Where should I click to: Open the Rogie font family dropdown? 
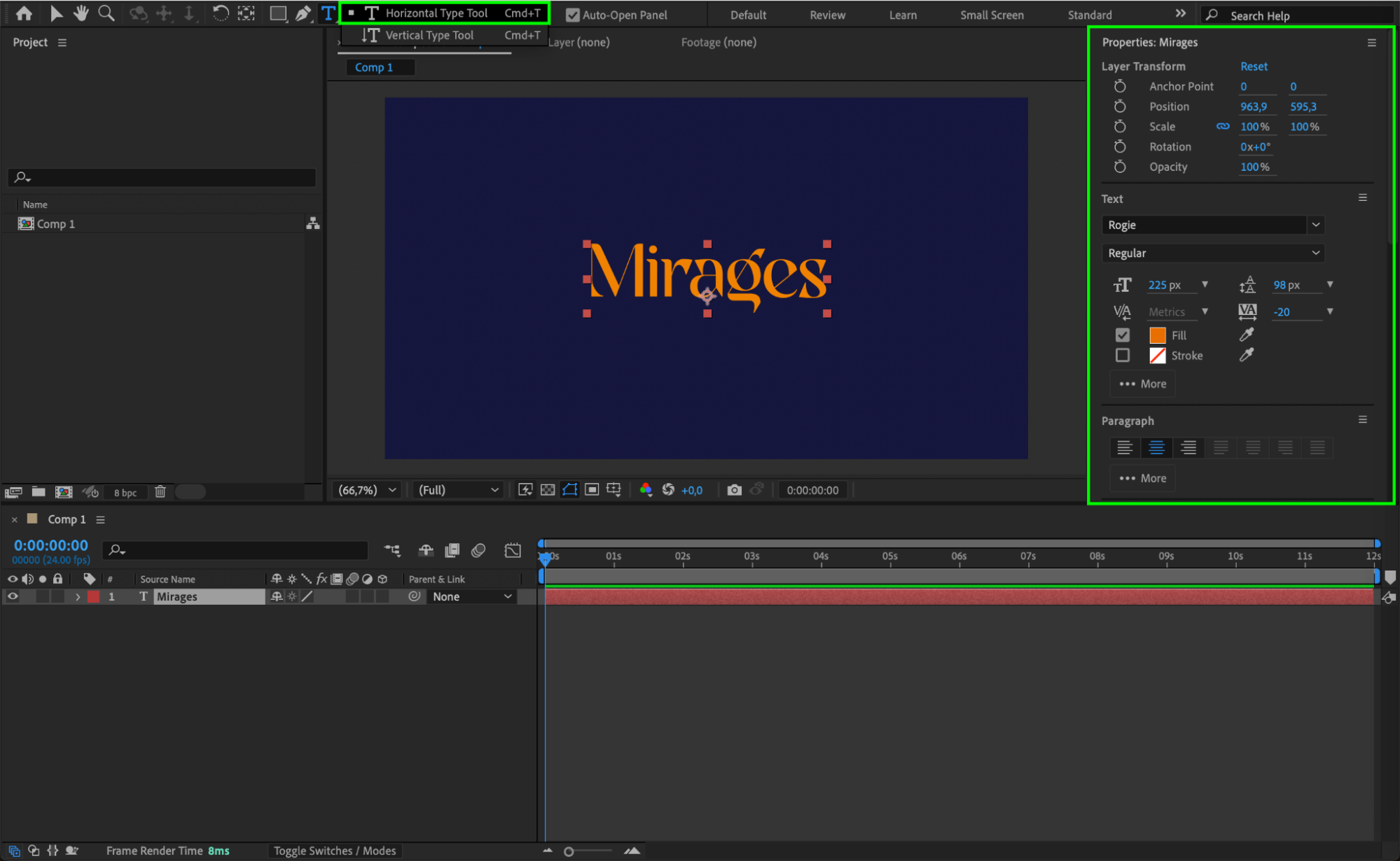[1315, 225]
